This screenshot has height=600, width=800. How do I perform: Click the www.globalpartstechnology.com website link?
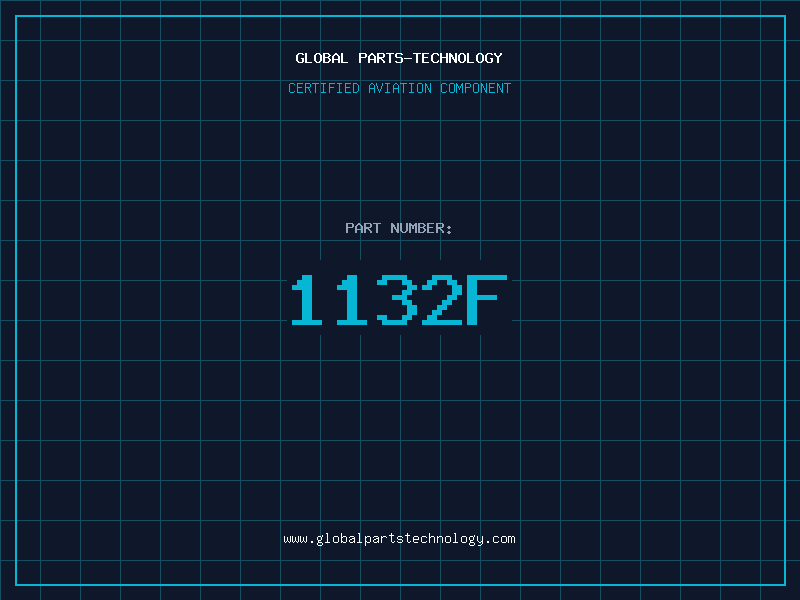tap(399, 539)
